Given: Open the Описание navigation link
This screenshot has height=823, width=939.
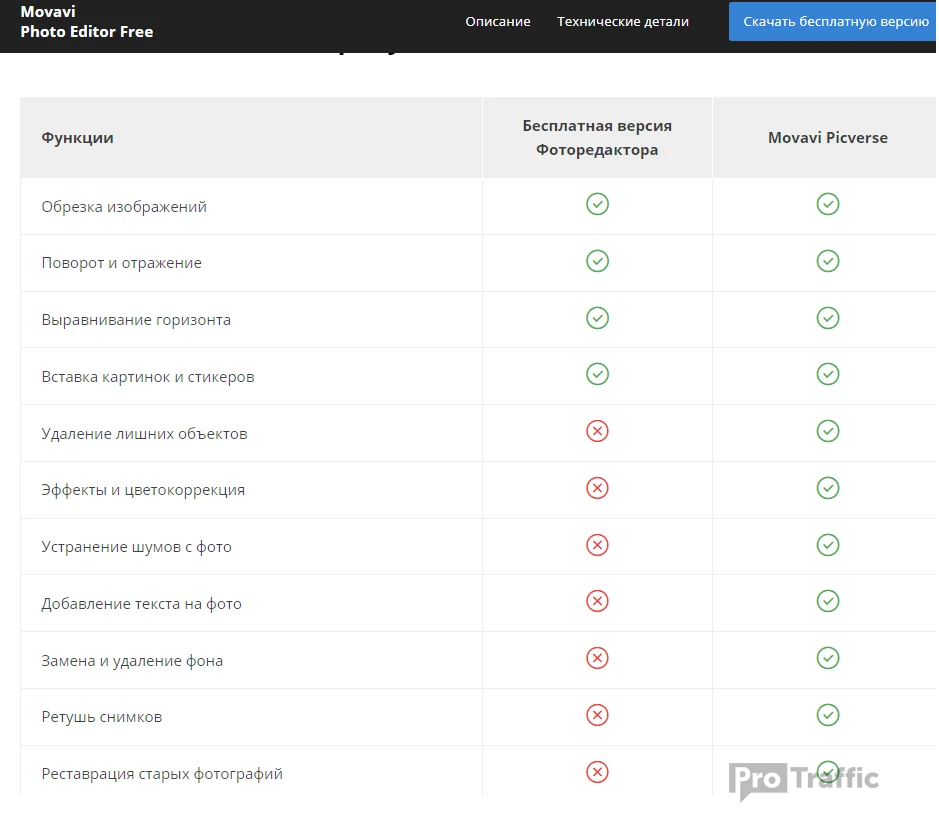Looking at the screenshot, I should pyautogui.click(x=498, y=22).
